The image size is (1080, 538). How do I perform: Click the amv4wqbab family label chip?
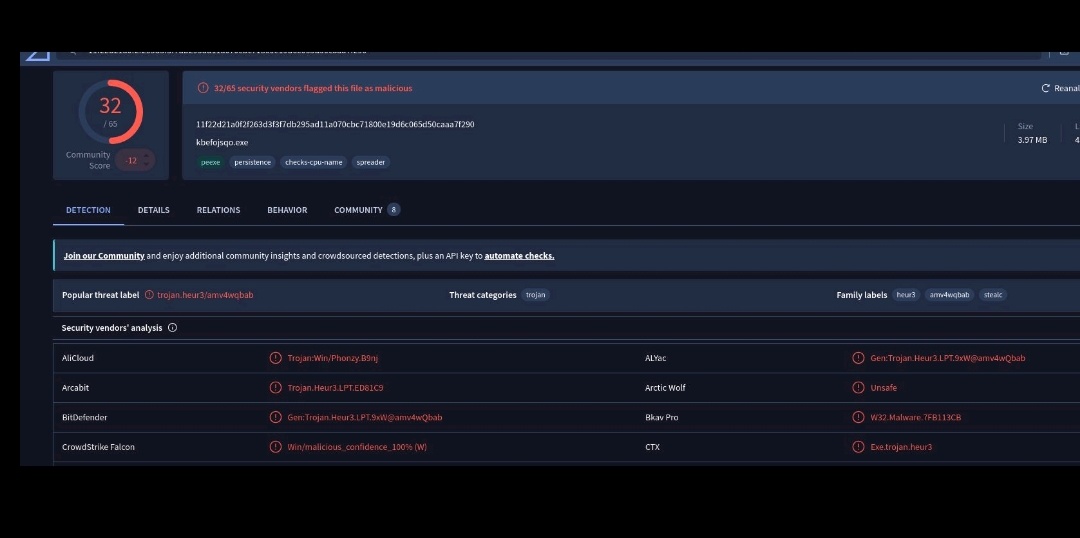(949, 295)
